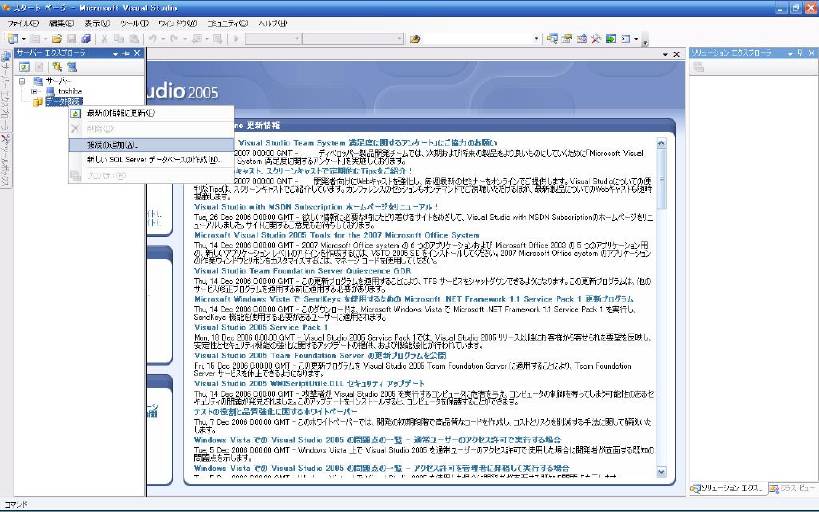Image resolution: width=819 pixels, height=512 pixels.
Task: Open Other Windows dropdown arrow in toolbar
Action: coord(636,39)
